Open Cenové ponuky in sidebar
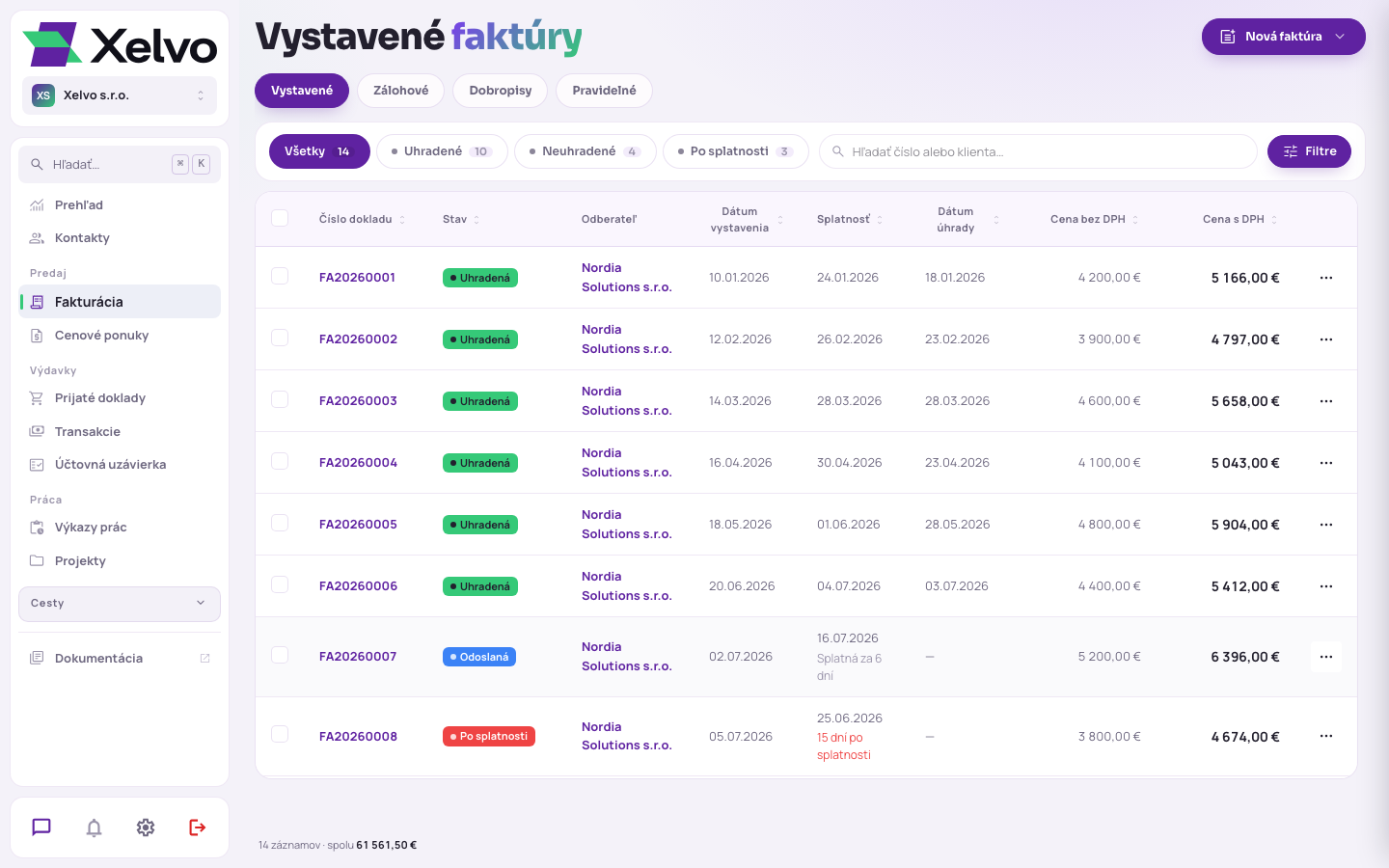This screenshot has height=868, width=1389. coord(120,336)
